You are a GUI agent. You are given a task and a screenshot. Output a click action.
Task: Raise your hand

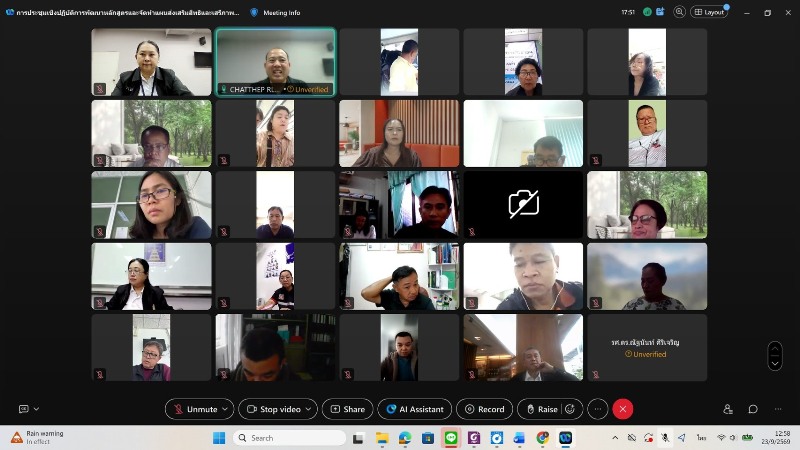click(542, 409)
